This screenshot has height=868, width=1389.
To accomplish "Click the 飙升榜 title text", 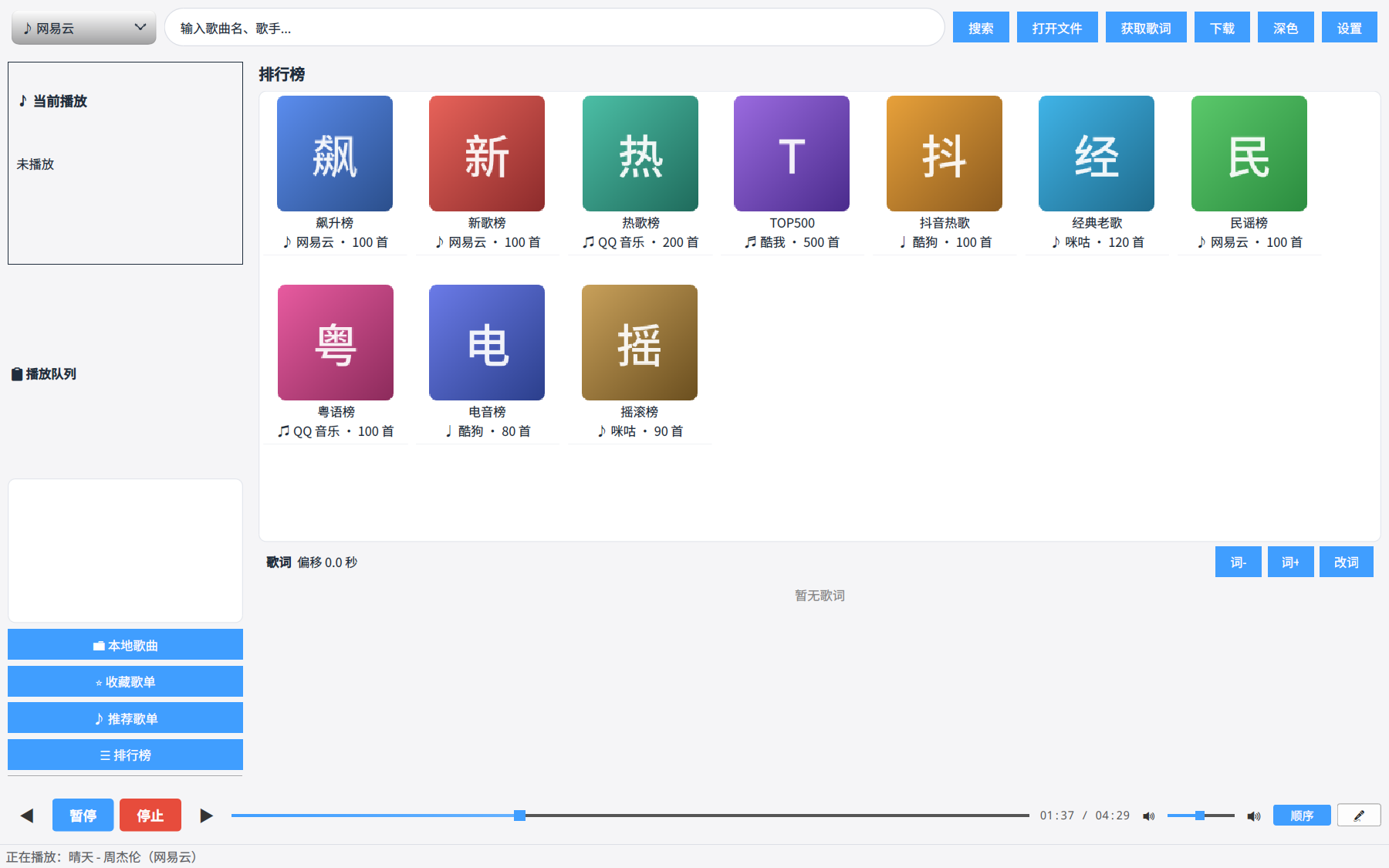I will click(x=335, y=222).
